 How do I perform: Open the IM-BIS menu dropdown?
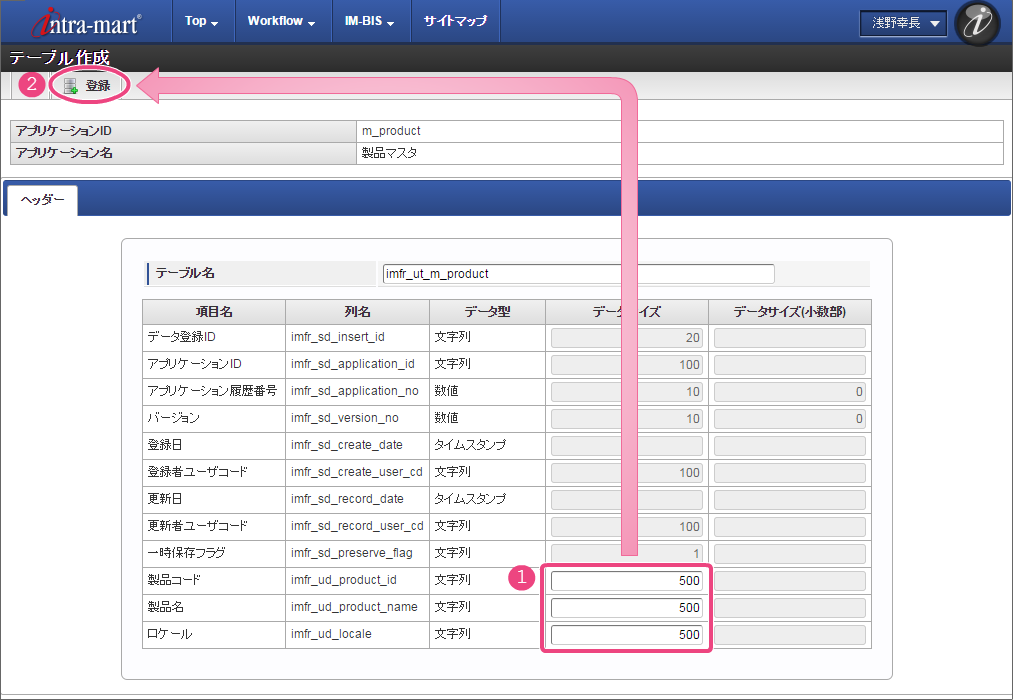(x=370, y=21)
